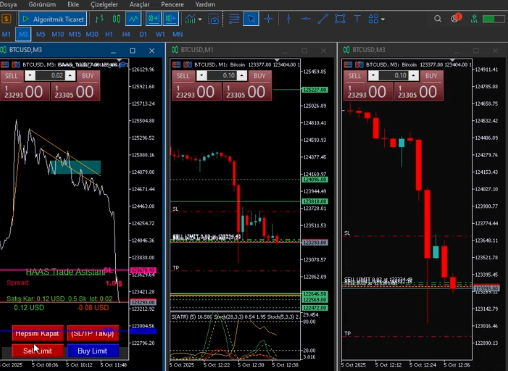
Task: Decrease volume arrow in left M3 chart
Action: pyautogui.click(x=30, y=76)
